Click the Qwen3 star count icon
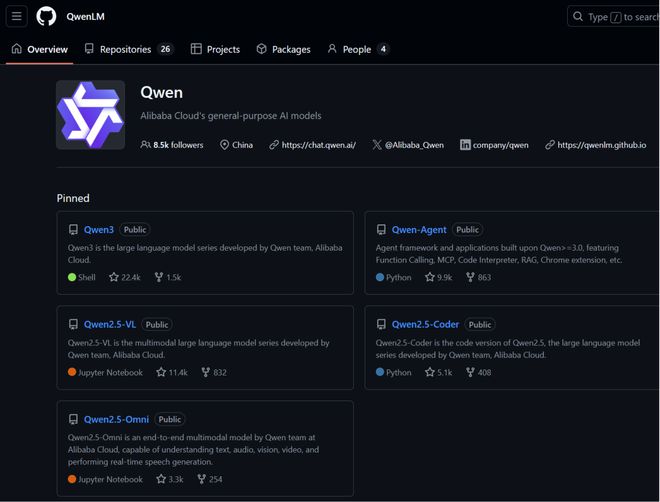Image resolution: width=660 pixels, height=502 pixels. tap(114, 277)
